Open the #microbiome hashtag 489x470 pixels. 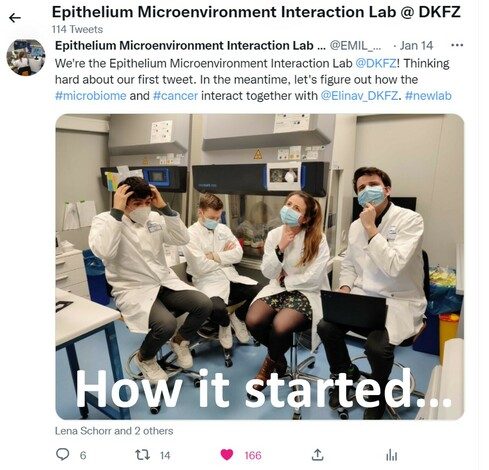click(91, 96)
